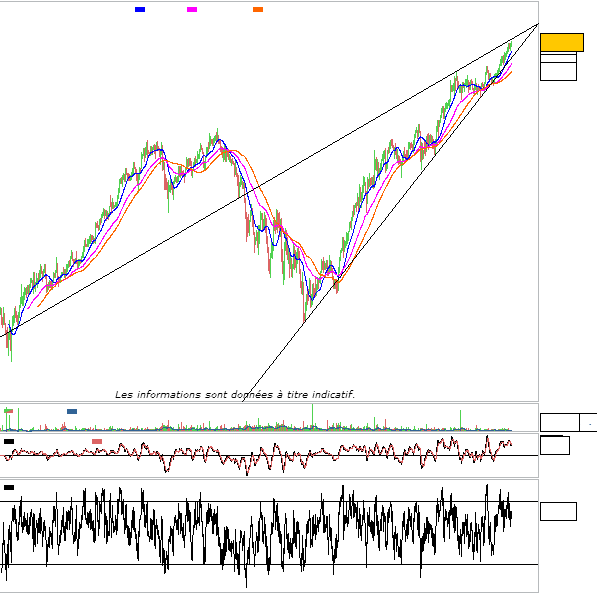
Task: Select the yellow current price label box
Action: tap(561, 42)
